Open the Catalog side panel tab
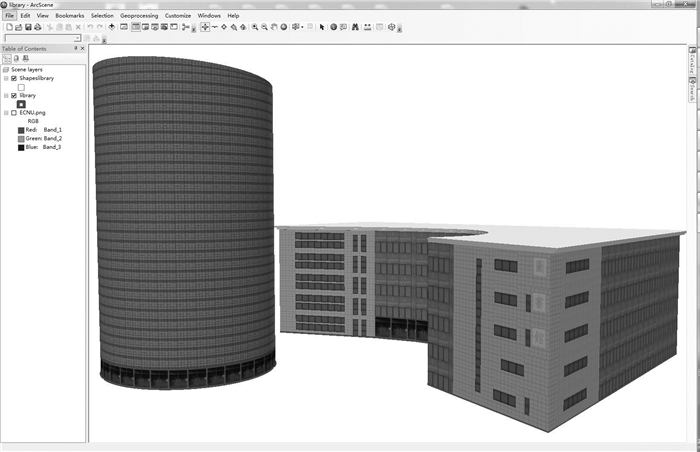 690,63
